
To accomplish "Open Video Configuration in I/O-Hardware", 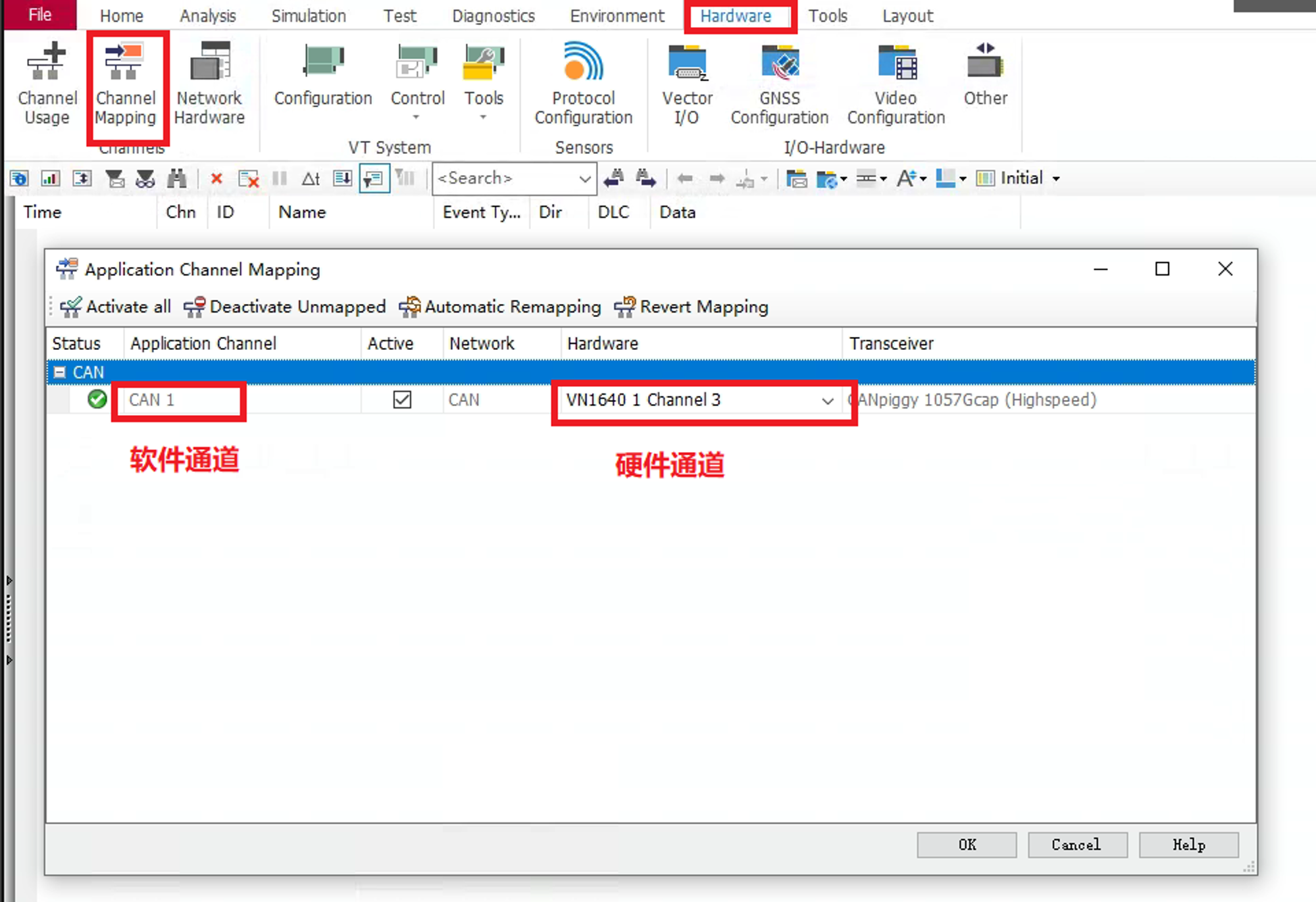I will pyautogui.click(x=896, y=84).
